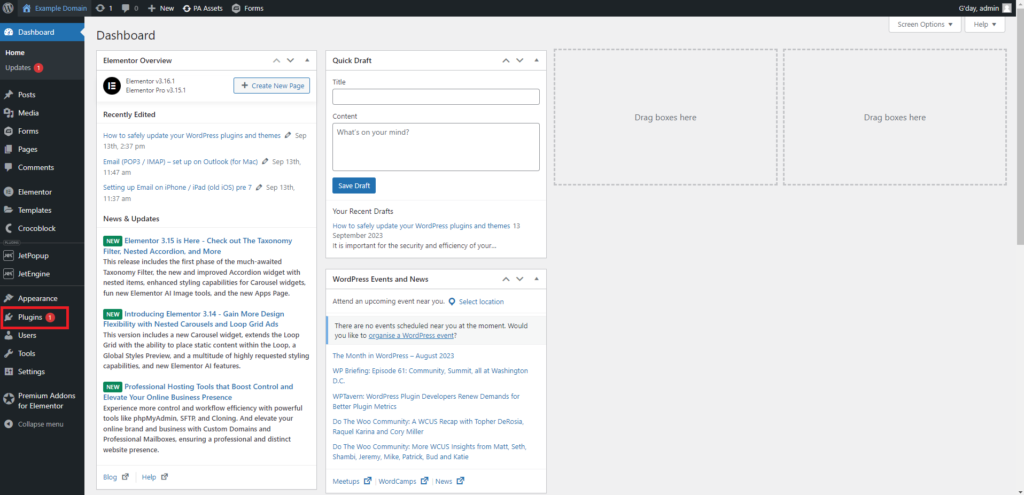
Task: Open Settings in the sidebar
Action: pyautogui.click(x=42, y=372)
